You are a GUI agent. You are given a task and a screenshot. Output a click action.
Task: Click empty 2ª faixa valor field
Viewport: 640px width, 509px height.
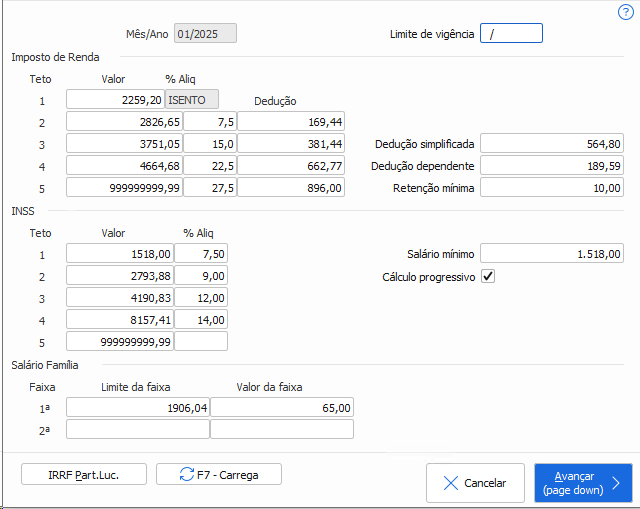coord(281,430)
